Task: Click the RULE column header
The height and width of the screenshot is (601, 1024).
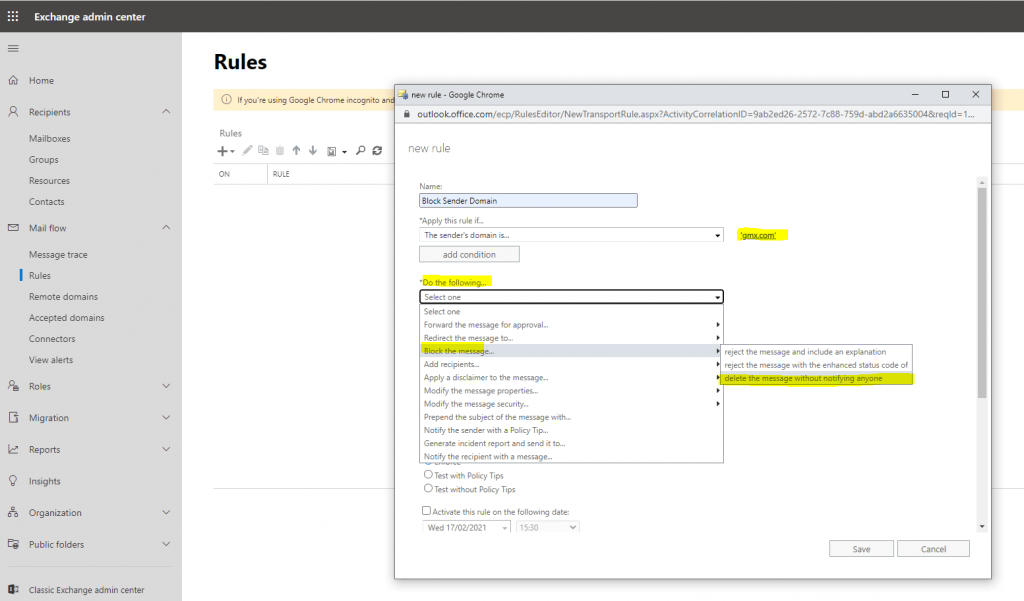Action: tap(281, 174)
